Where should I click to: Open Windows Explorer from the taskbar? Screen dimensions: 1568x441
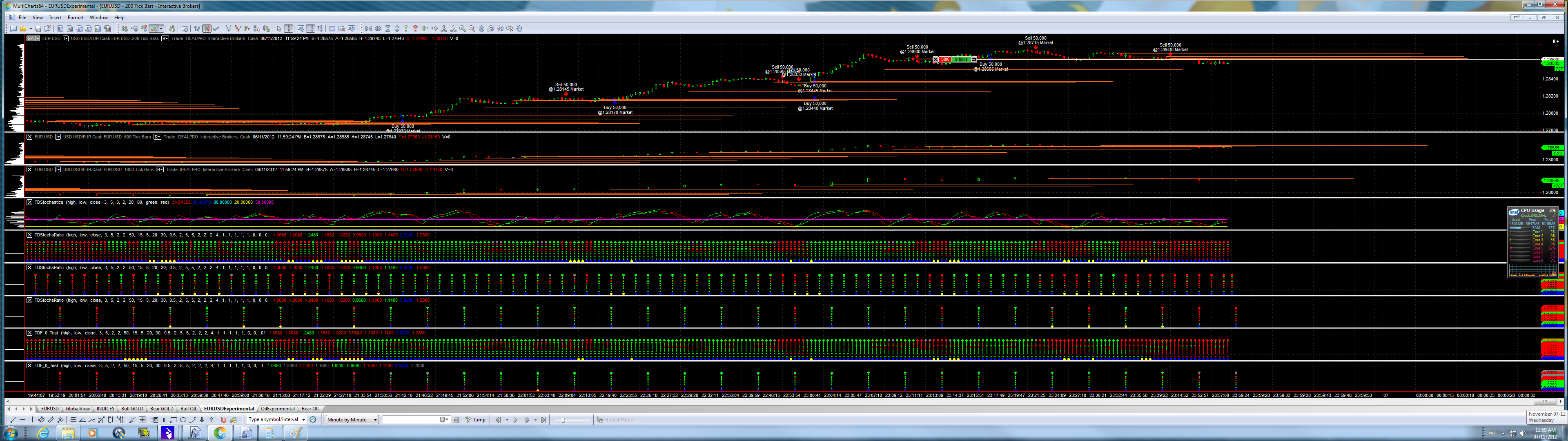(67, 433)
